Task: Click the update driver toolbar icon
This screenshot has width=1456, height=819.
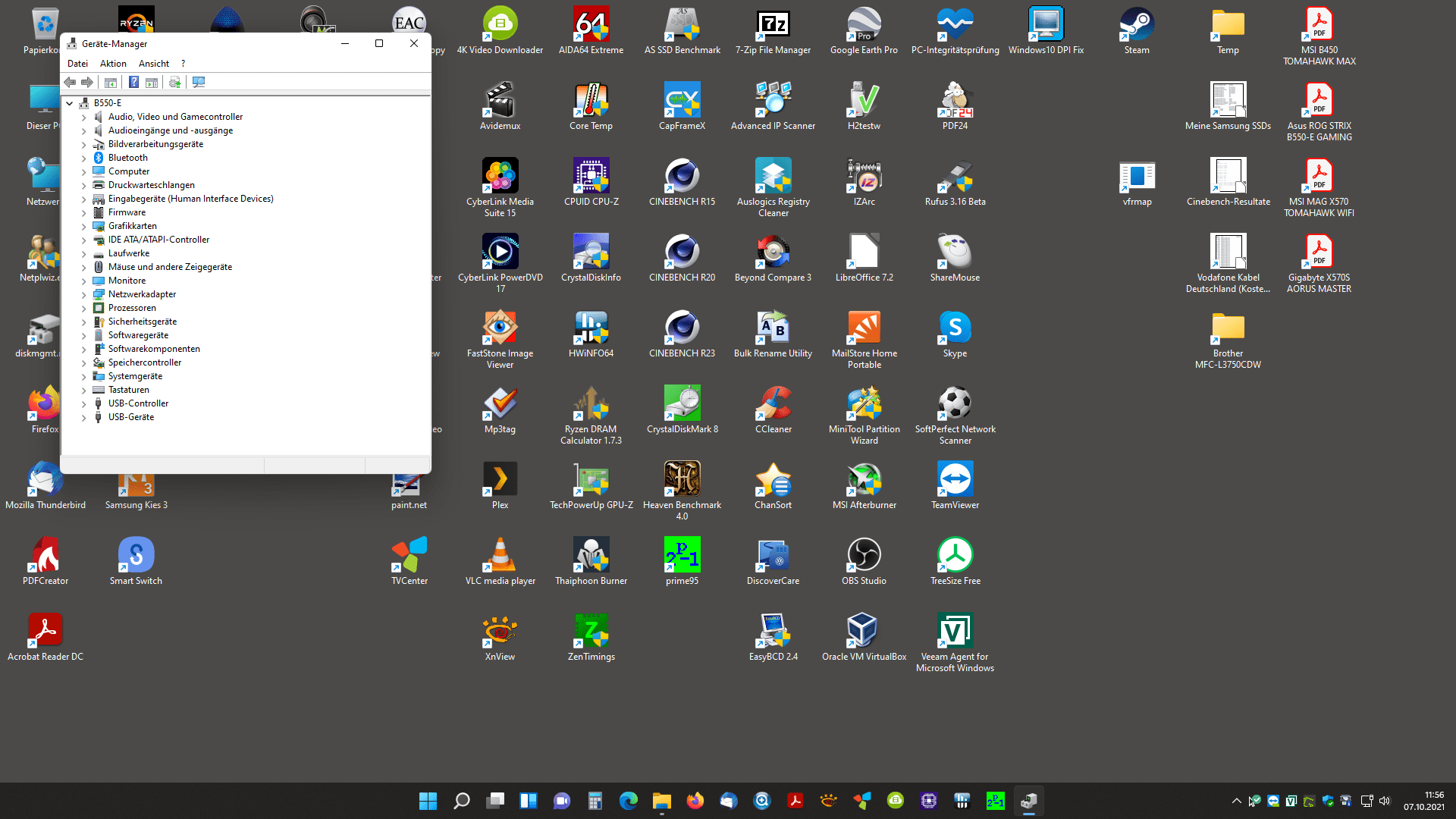Action: click(x=175, y=82)
